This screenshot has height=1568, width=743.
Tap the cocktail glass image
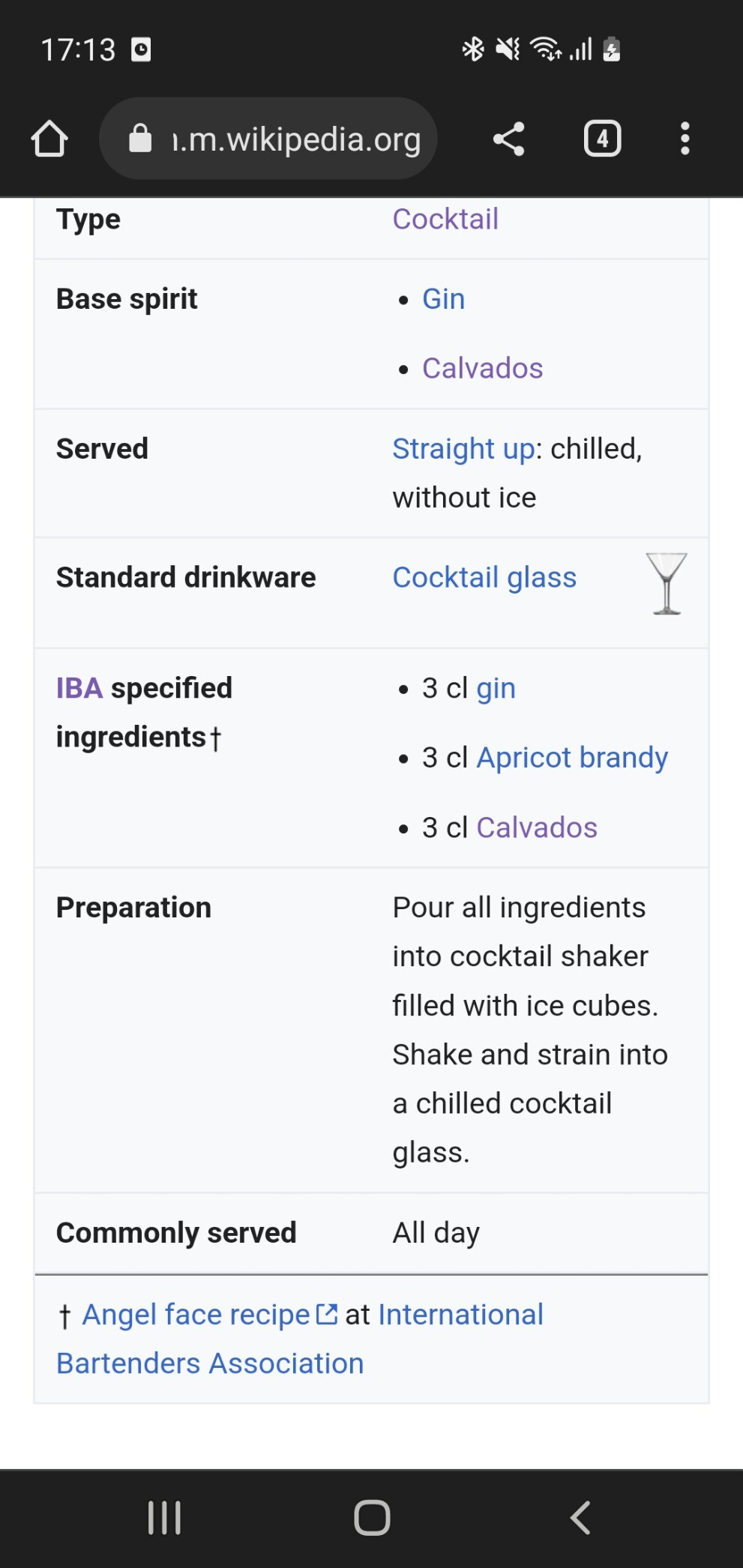[x=666, y=584]
